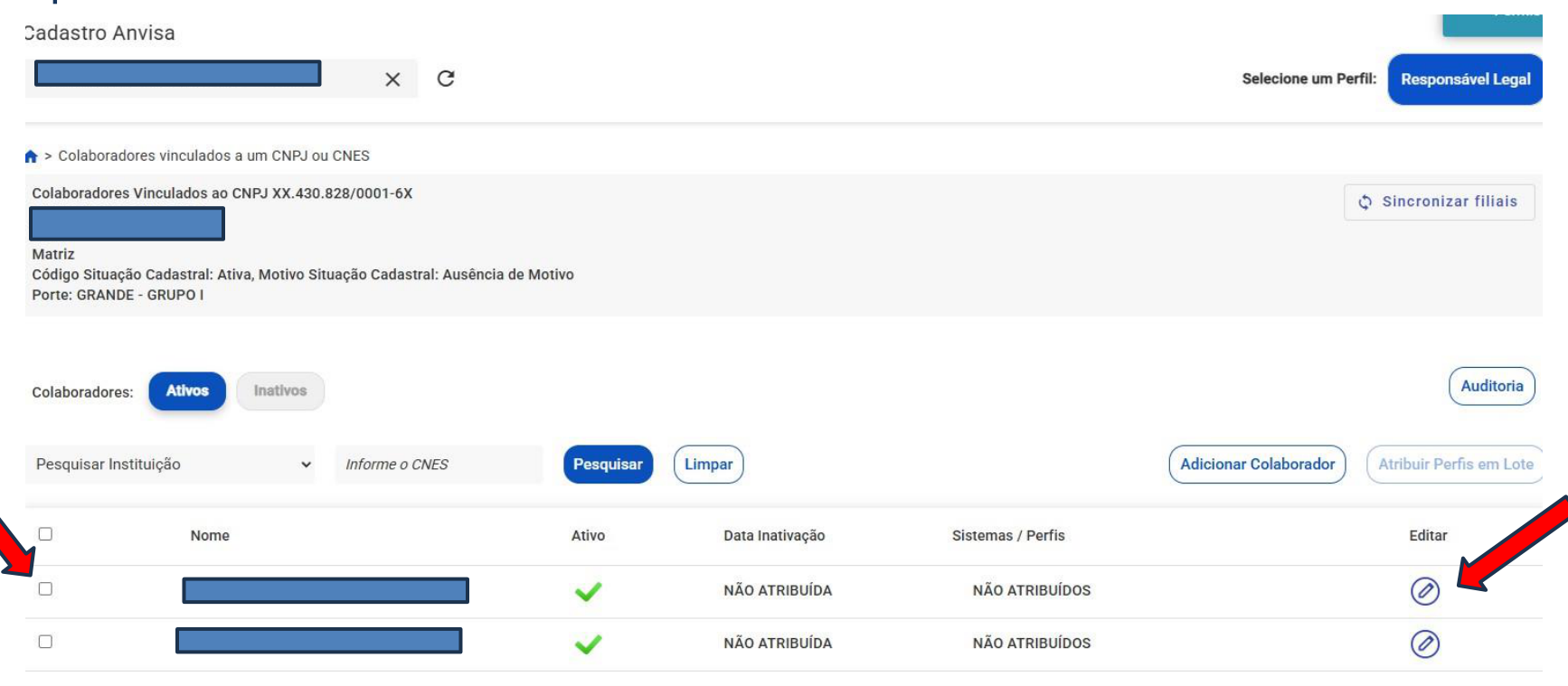Click the Sistemas / Perfis column header
Screen dimensions: 1568x686
[1008, 536]
